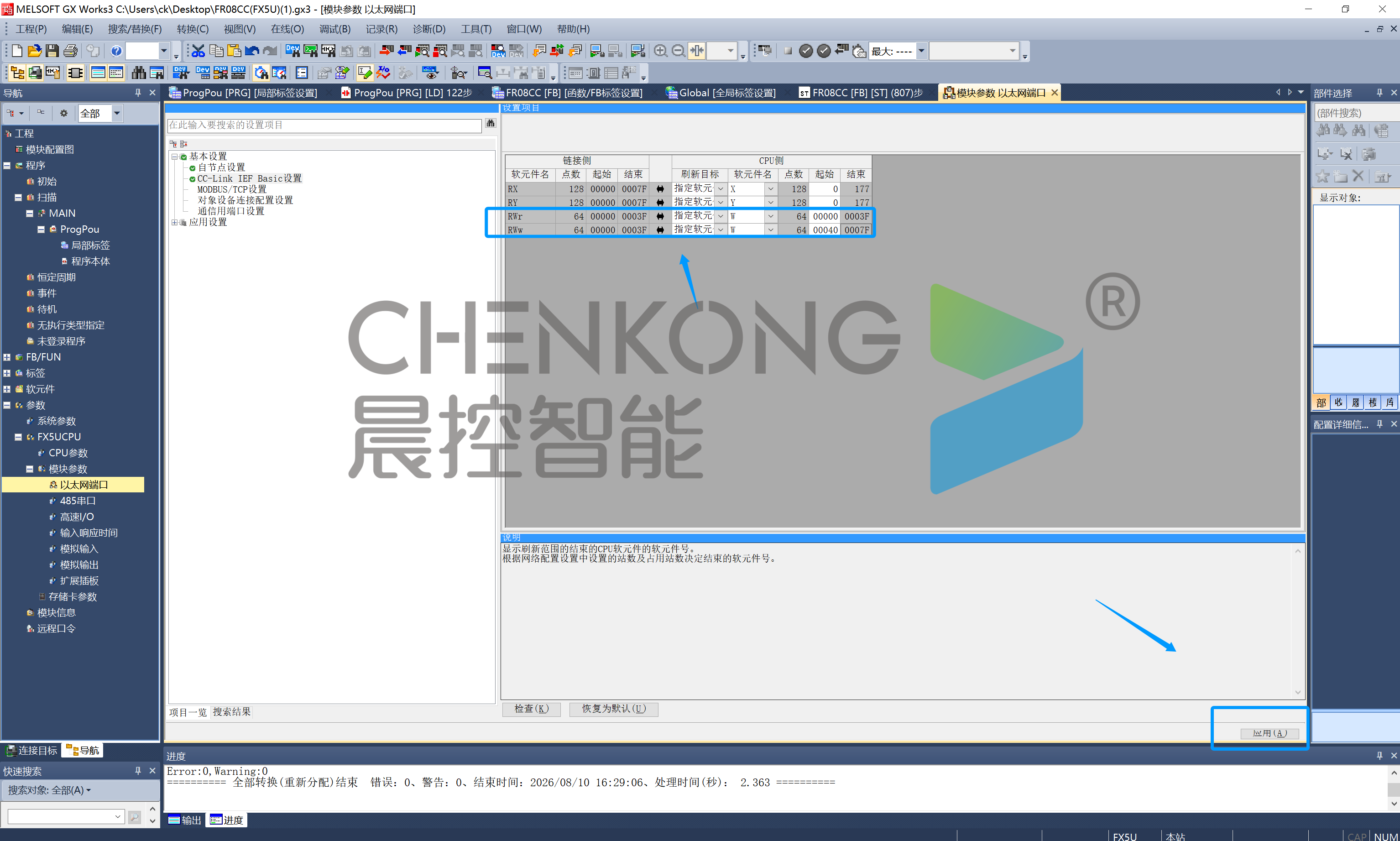Image resolution: width=1400 pixels, height=841 pixels.
Task: Click the chip module icon in second toolbar
Action: pyautogui.click(x=75, y=73)
